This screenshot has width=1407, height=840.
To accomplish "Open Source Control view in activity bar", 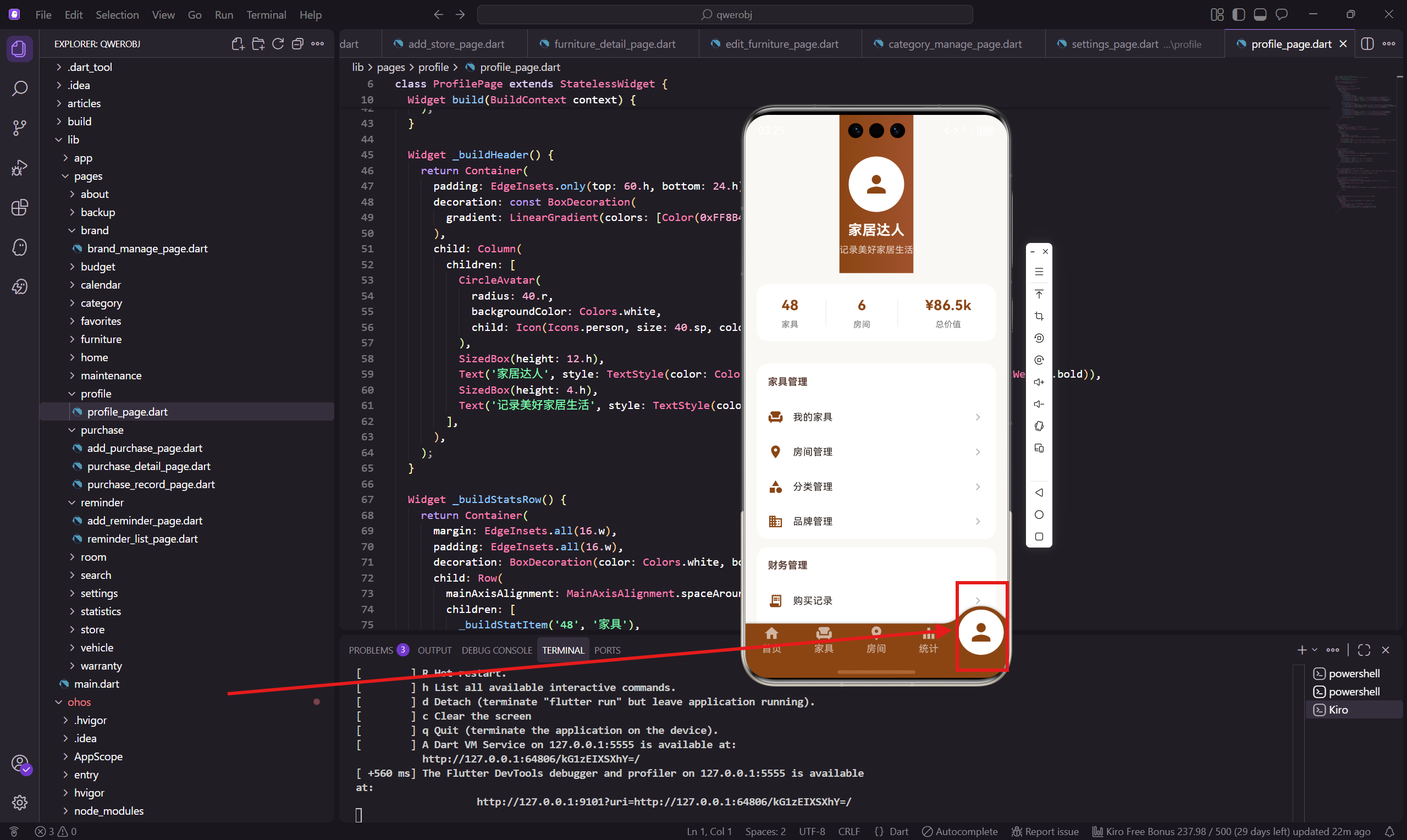I will tap(19, 128).
